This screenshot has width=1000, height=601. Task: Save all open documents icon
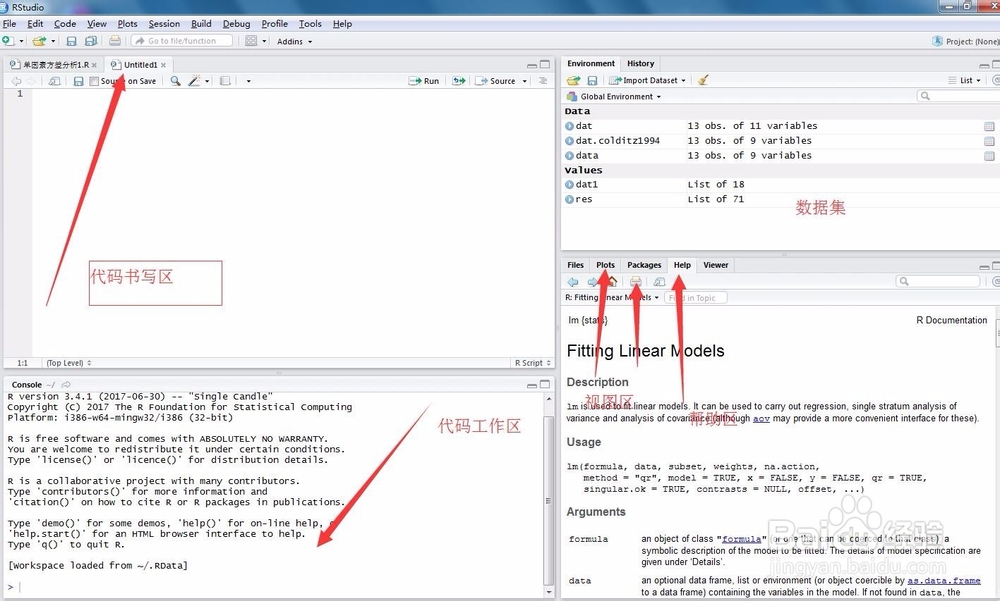91,41
